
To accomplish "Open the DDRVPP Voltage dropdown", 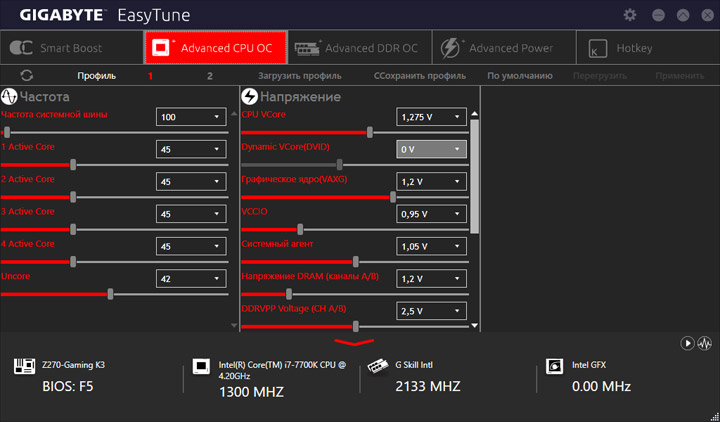I will click(431, 311).
